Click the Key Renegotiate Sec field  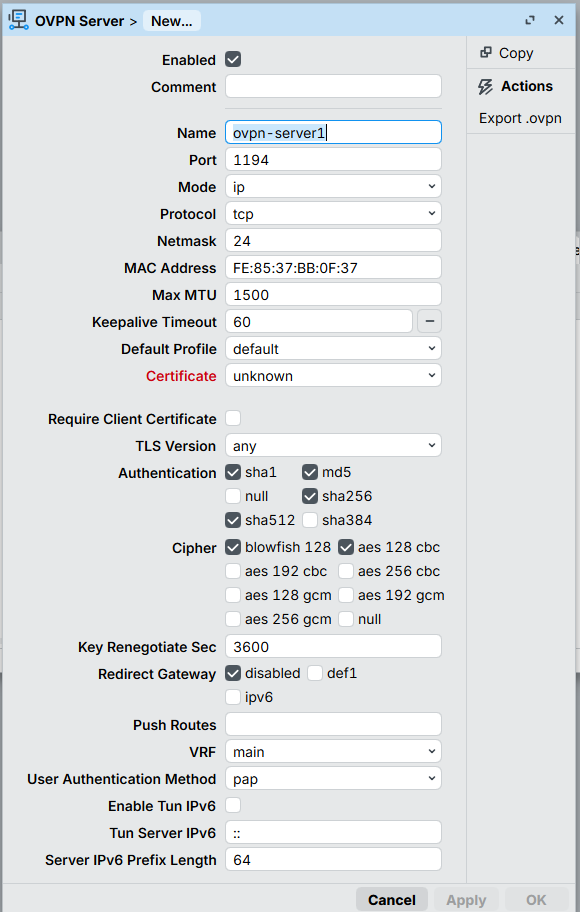[333, 646]
